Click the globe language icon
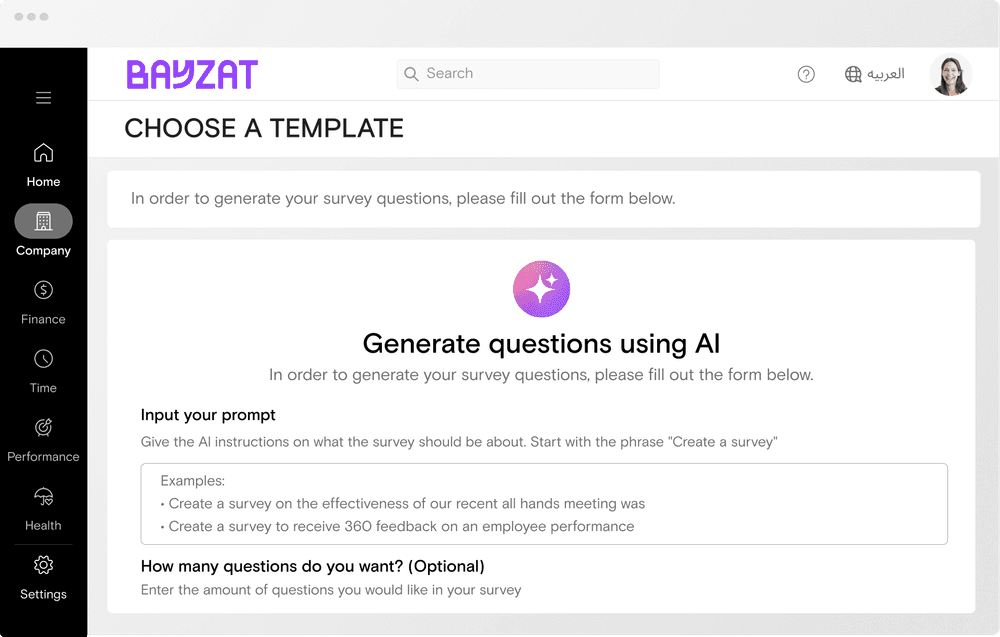The height and width of the screenshot is (637, 1000). 853,74
